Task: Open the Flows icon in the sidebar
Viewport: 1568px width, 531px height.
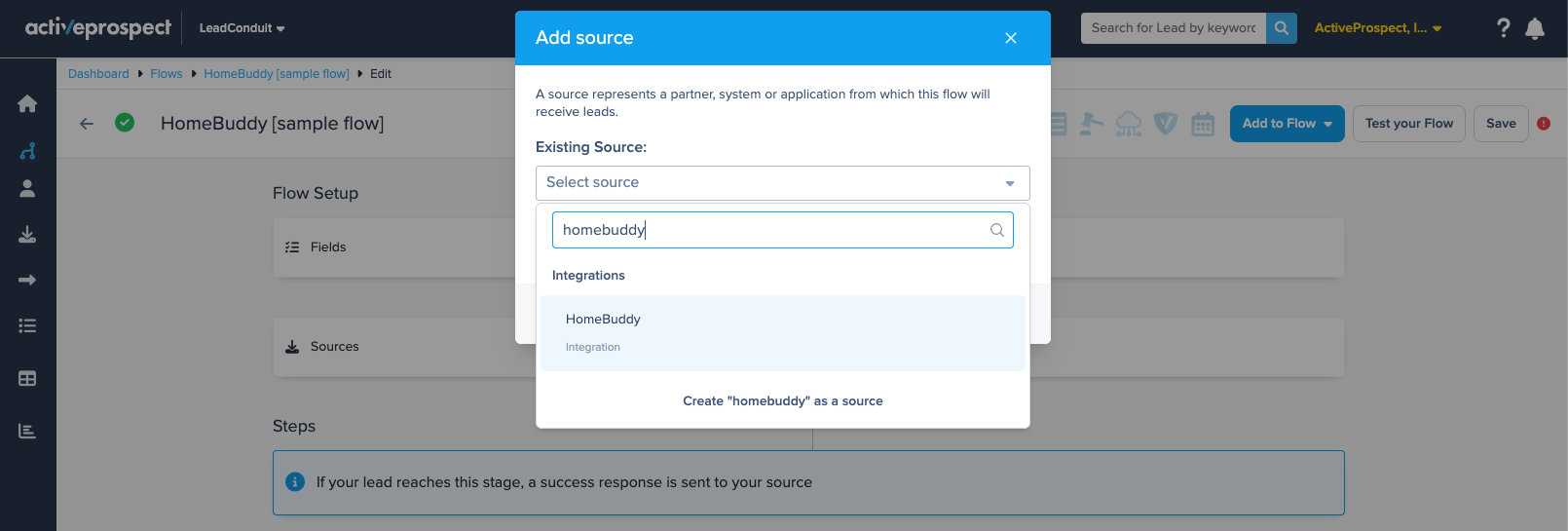Action: coord(27,151)
